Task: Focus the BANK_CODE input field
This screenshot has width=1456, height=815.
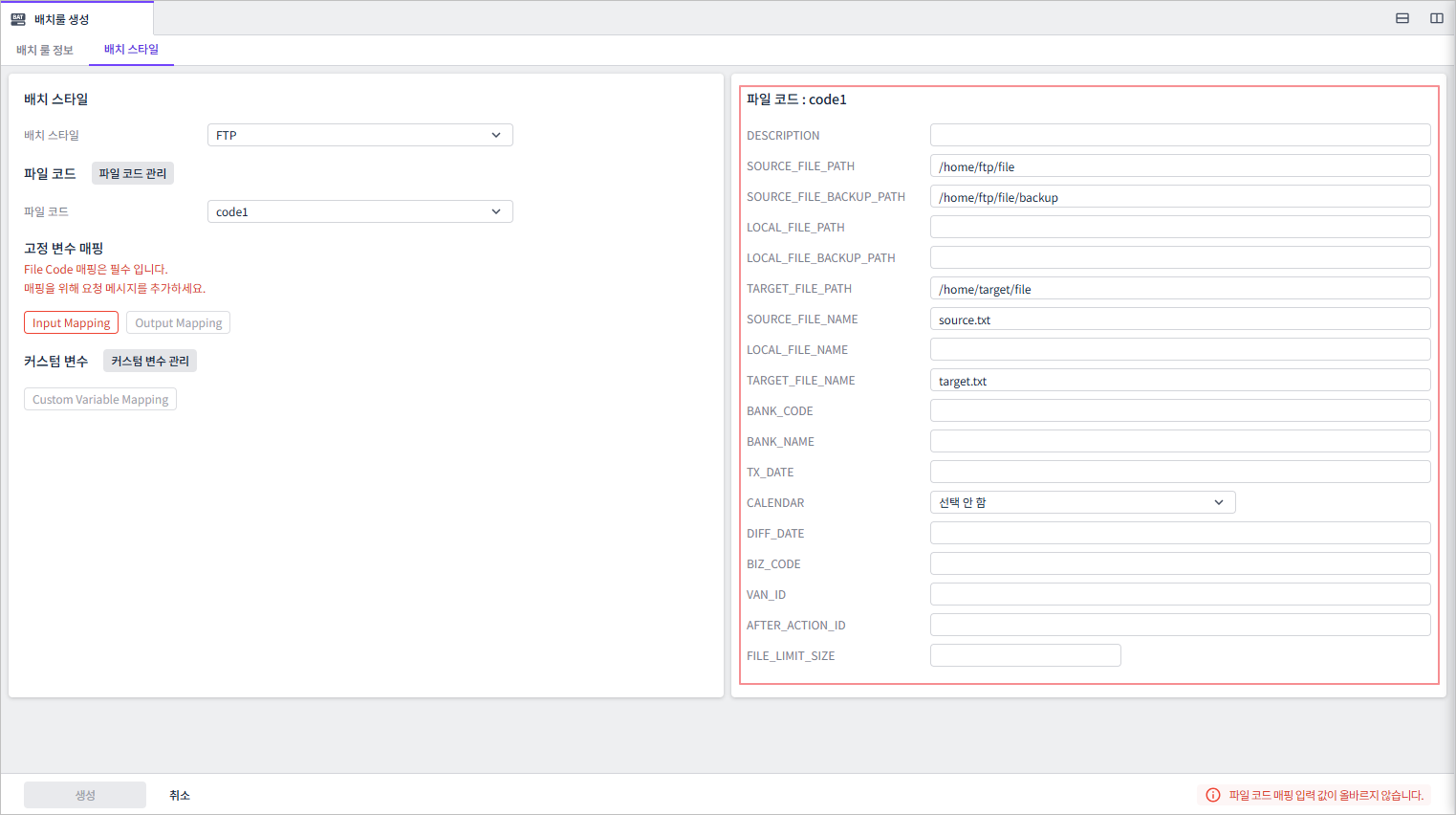Action: (x=1181, y=410)
